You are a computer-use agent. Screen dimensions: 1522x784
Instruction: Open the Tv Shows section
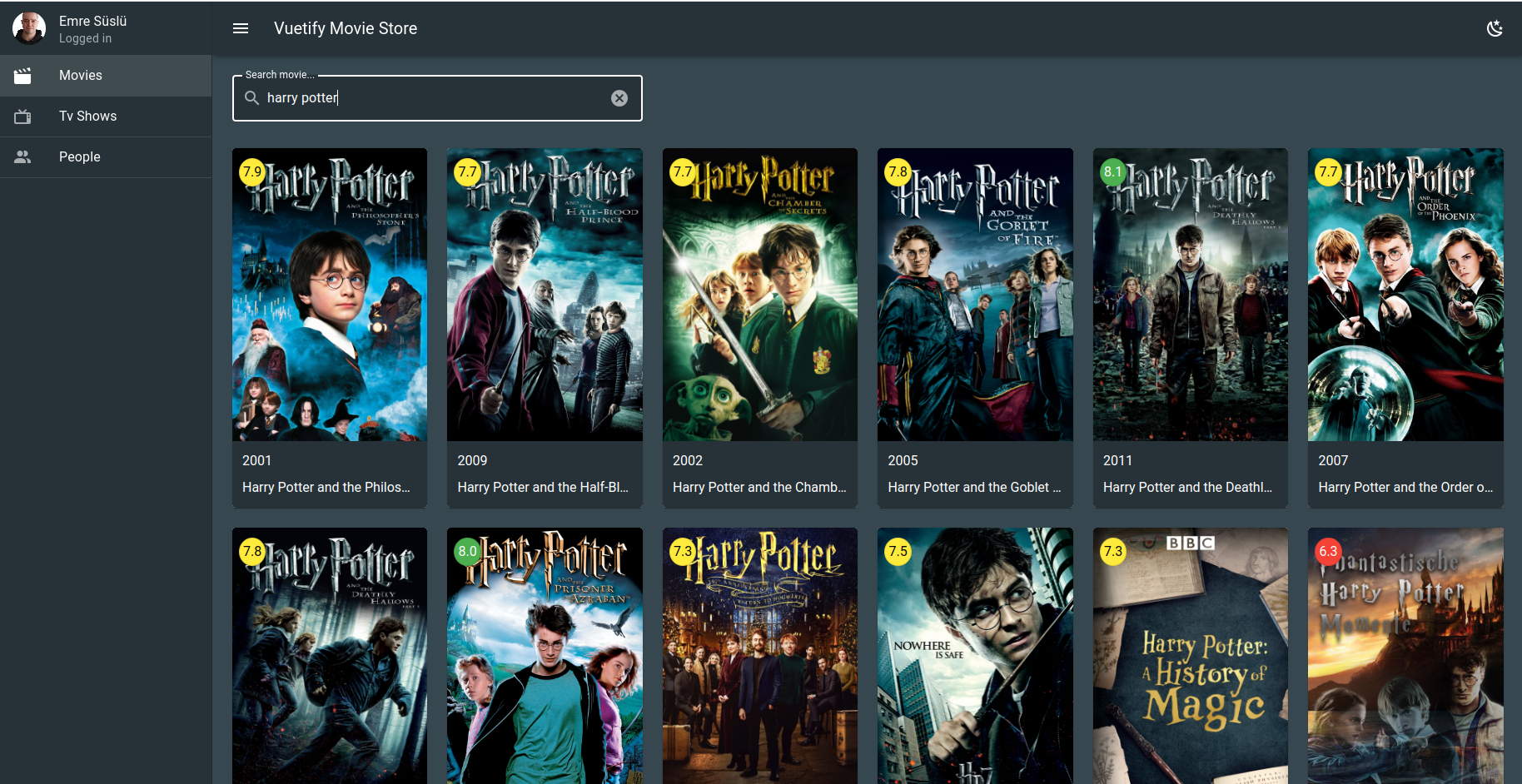tap(87, 116)
